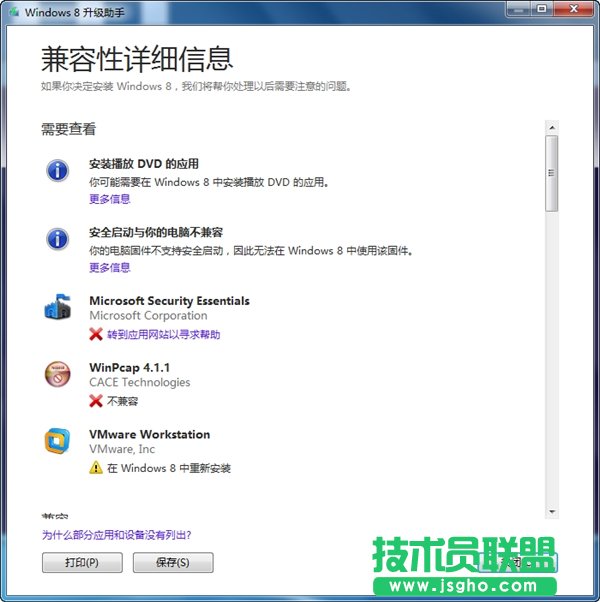This screenshot has height=602, width=600.
Task: Click the 不兼容 status text under WinPcap
Action: [x=122, y=401]
